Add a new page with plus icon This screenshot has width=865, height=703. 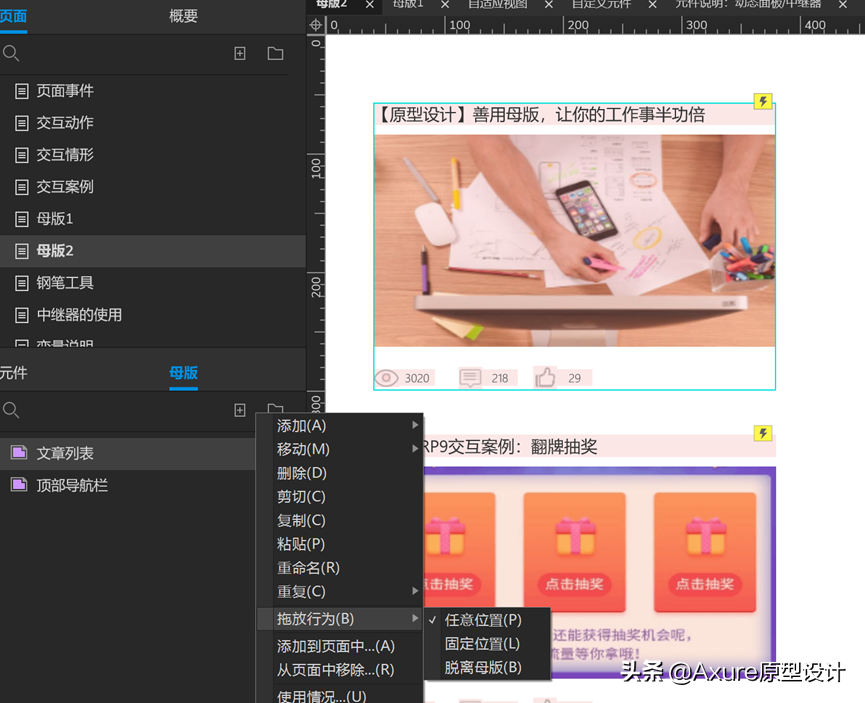click(239, 54)
